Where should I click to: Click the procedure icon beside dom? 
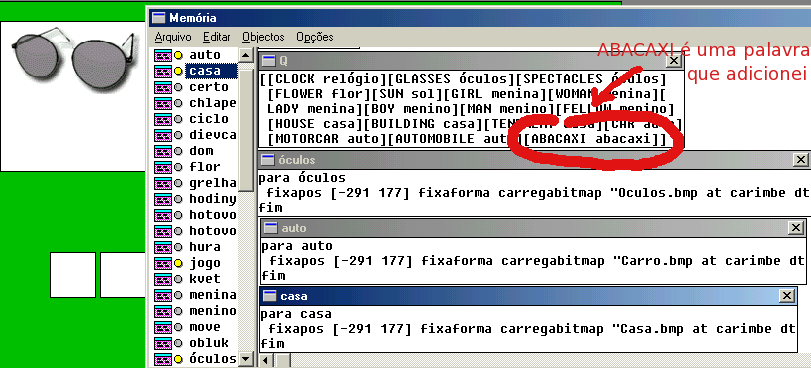162,151
